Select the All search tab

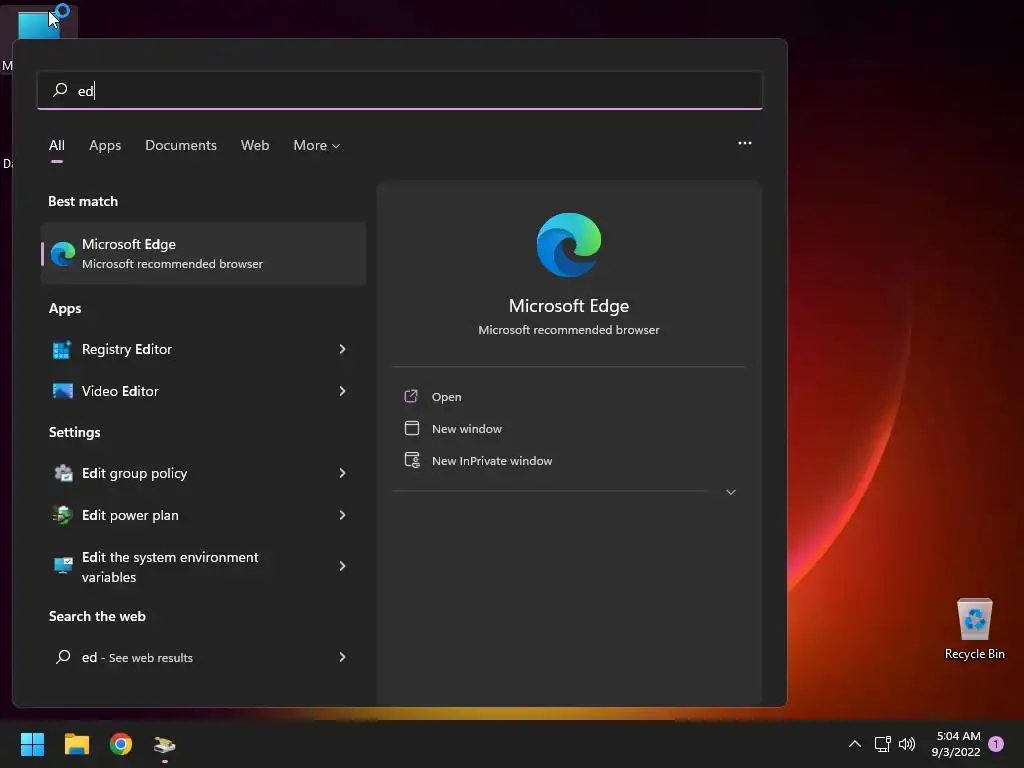coord(57,145)
